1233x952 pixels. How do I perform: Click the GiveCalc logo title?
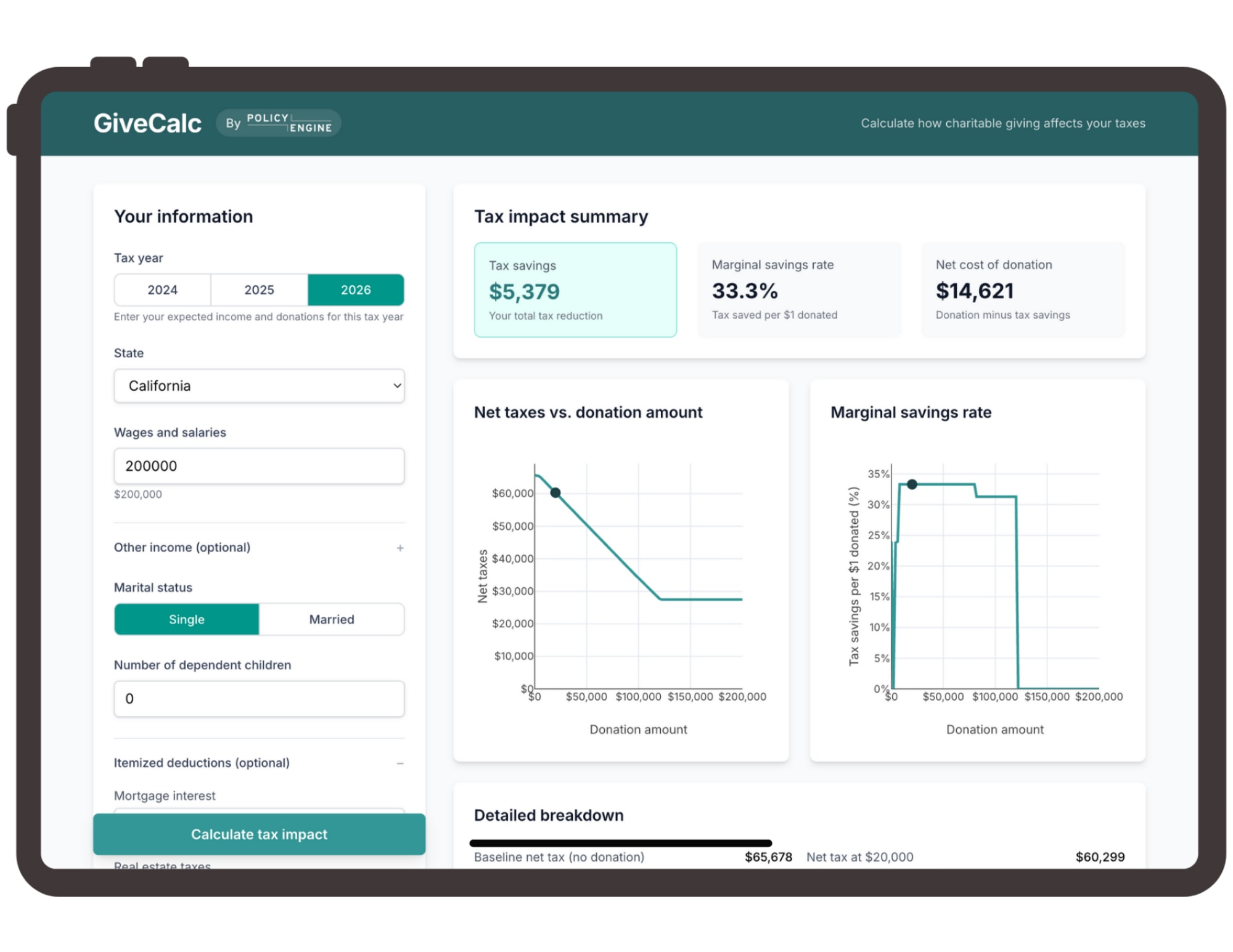(147, 123)
